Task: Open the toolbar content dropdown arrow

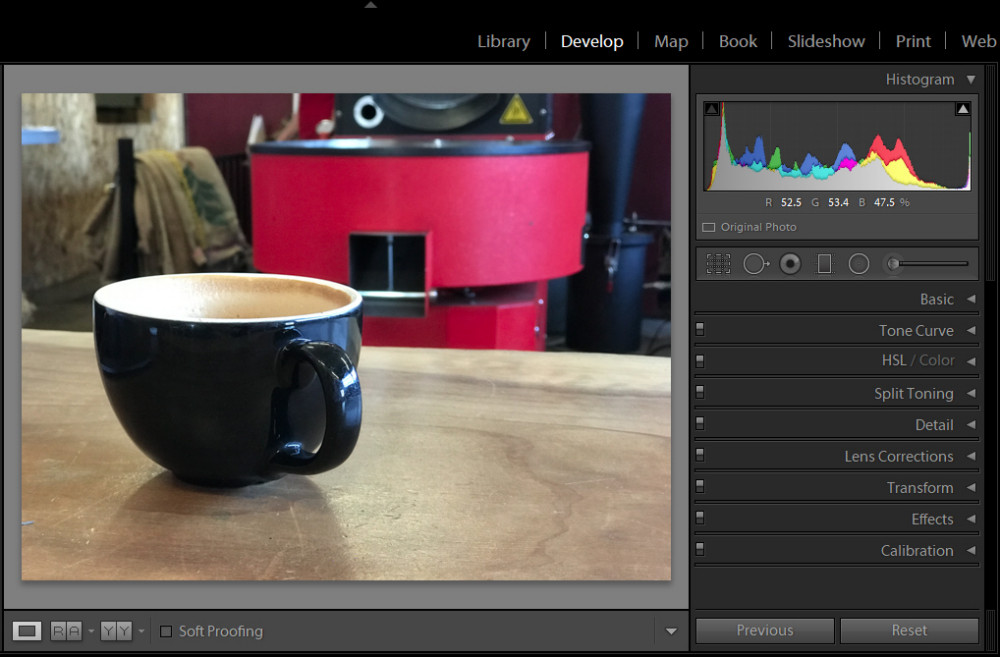Action: click(671, 631)
